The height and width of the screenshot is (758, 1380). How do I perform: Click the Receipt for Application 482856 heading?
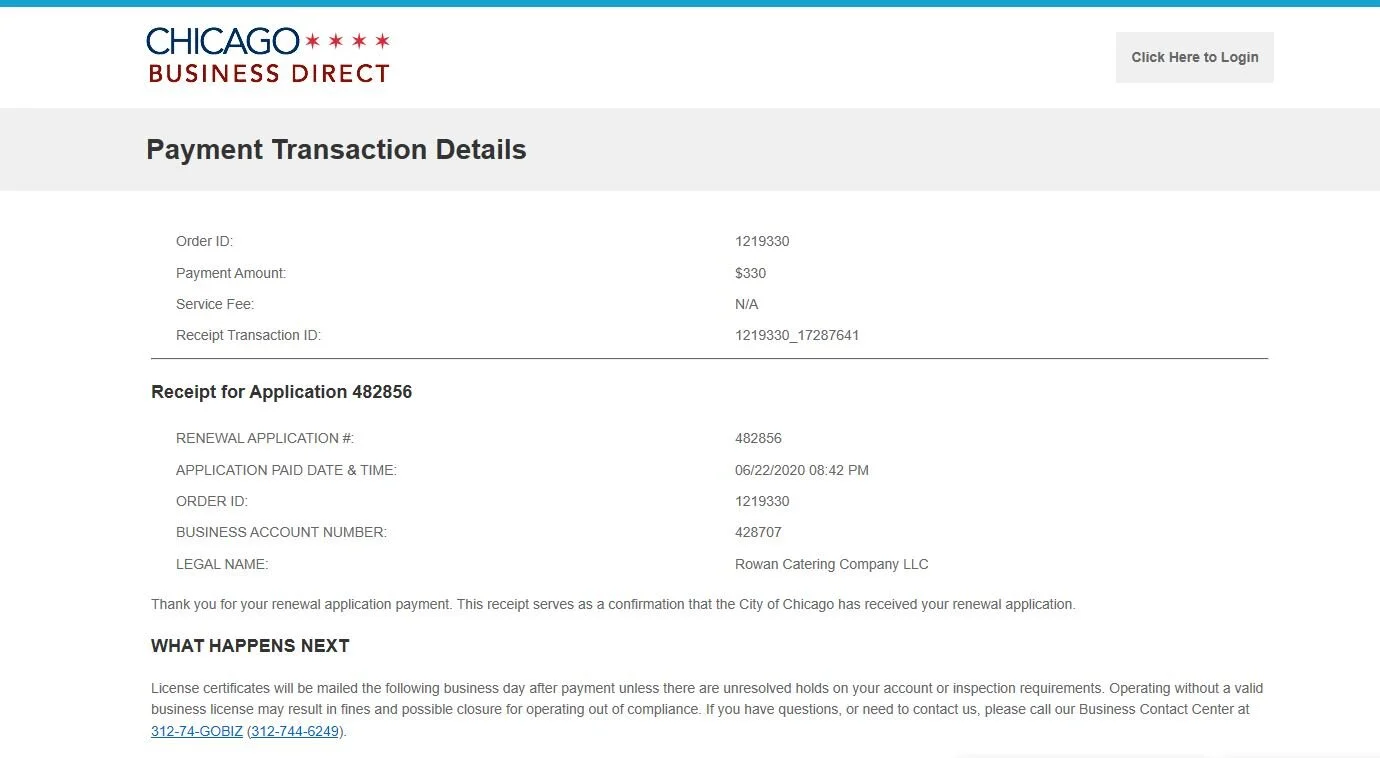coord(281,392)
